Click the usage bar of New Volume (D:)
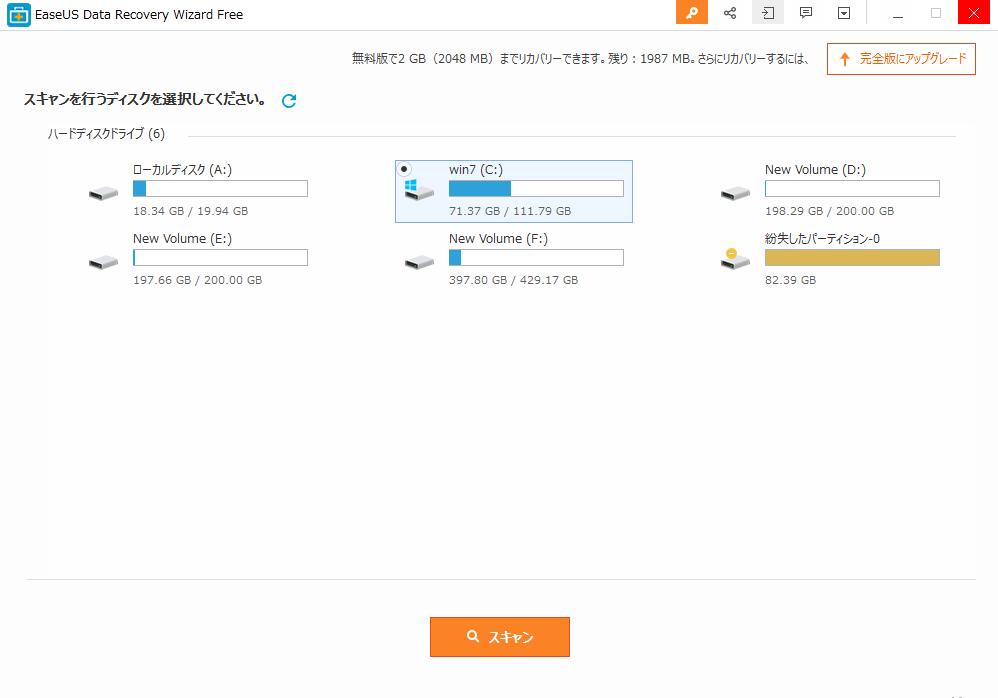The width and height of the screenshot is (998, 698). pyautogui.click(x=852, y=188)
